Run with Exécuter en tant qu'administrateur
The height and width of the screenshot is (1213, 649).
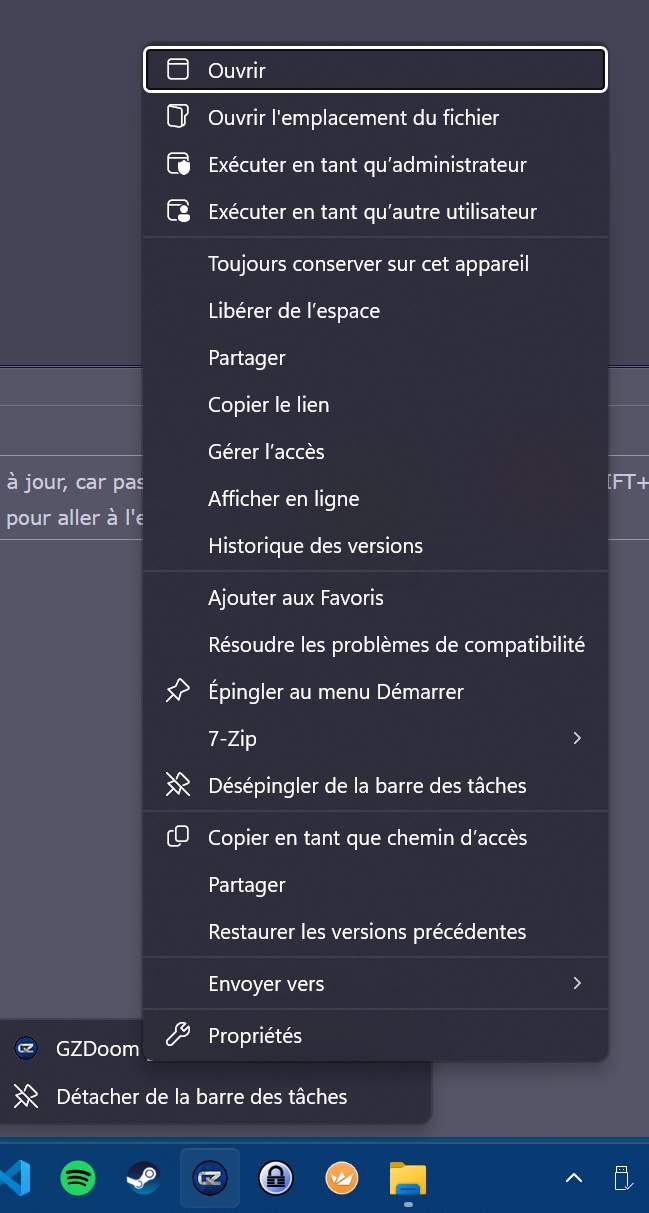pos(367,164)
